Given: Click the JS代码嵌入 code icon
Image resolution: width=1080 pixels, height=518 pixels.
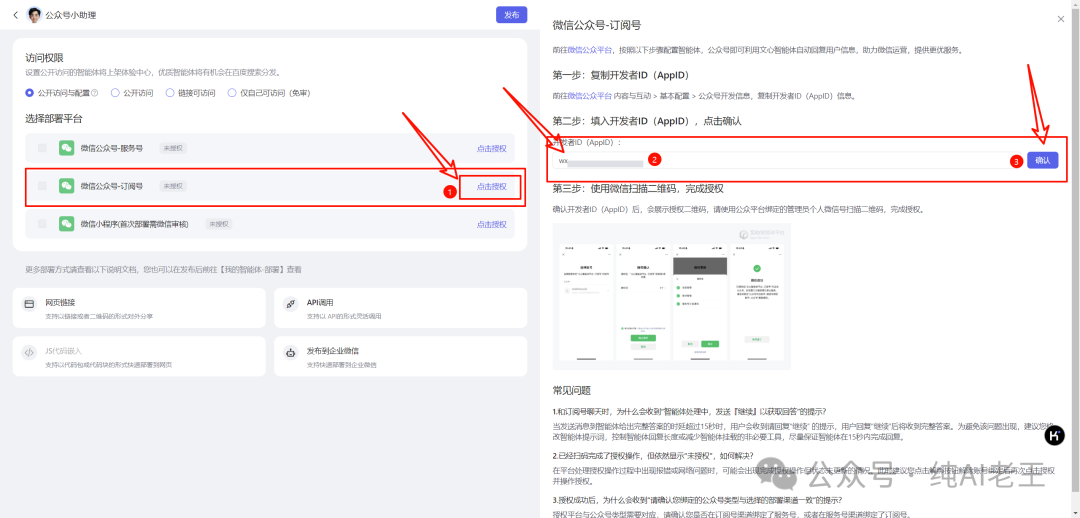Looking at the screenshot, I should click(x=29, y=352).
